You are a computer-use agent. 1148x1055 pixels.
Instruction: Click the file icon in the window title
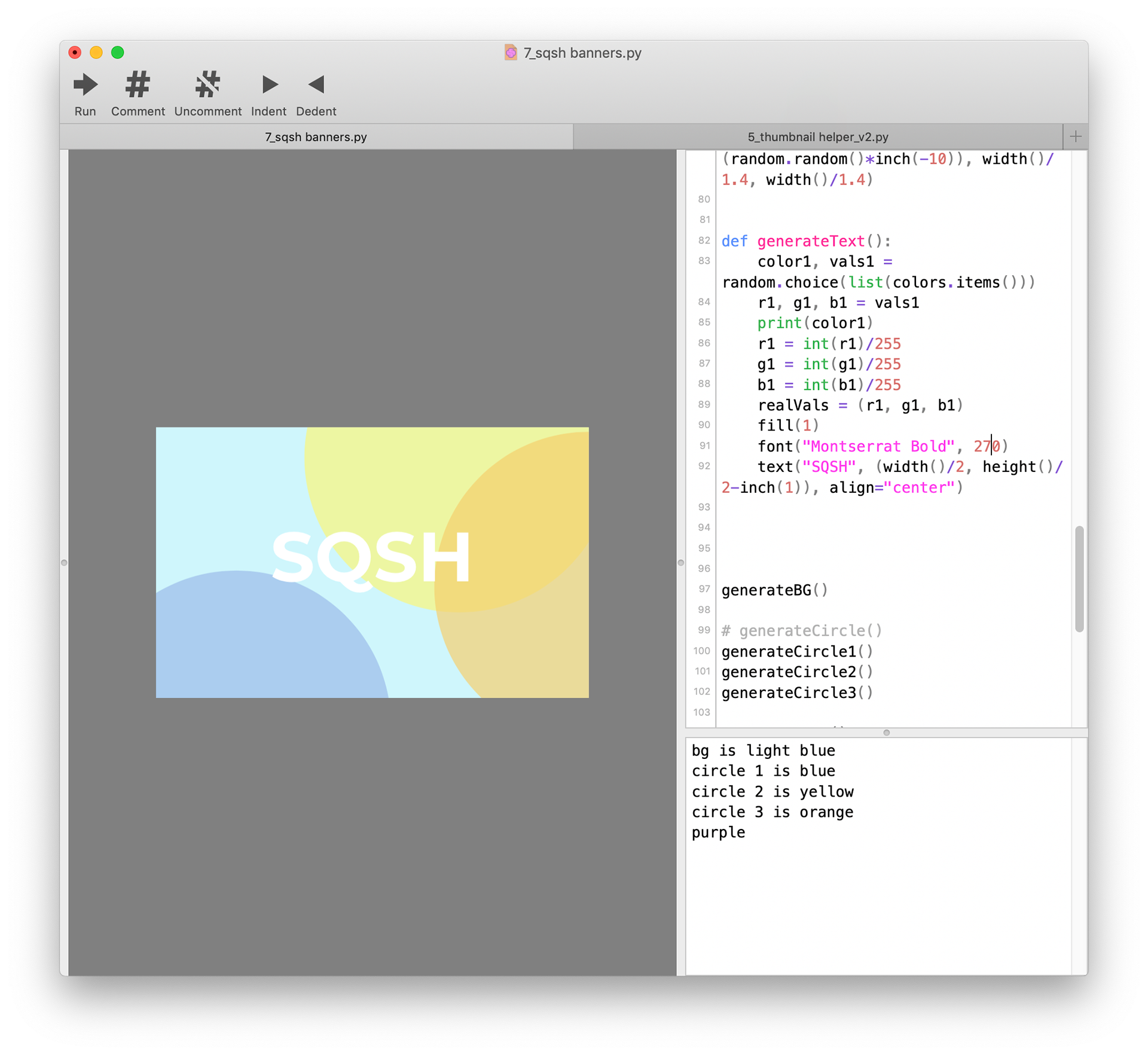pyautogui.click(x=510, y=53)
